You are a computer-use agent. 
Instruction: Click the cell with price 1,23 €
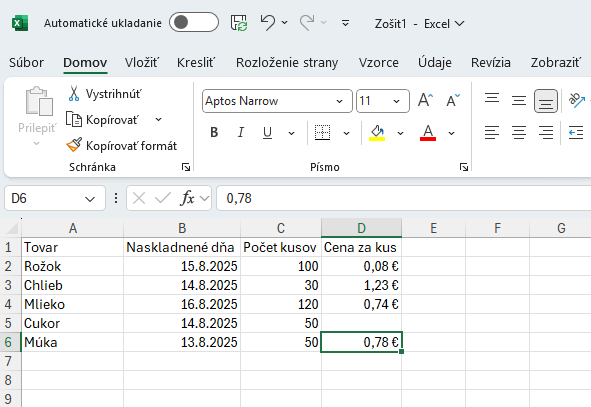[361, 285]
